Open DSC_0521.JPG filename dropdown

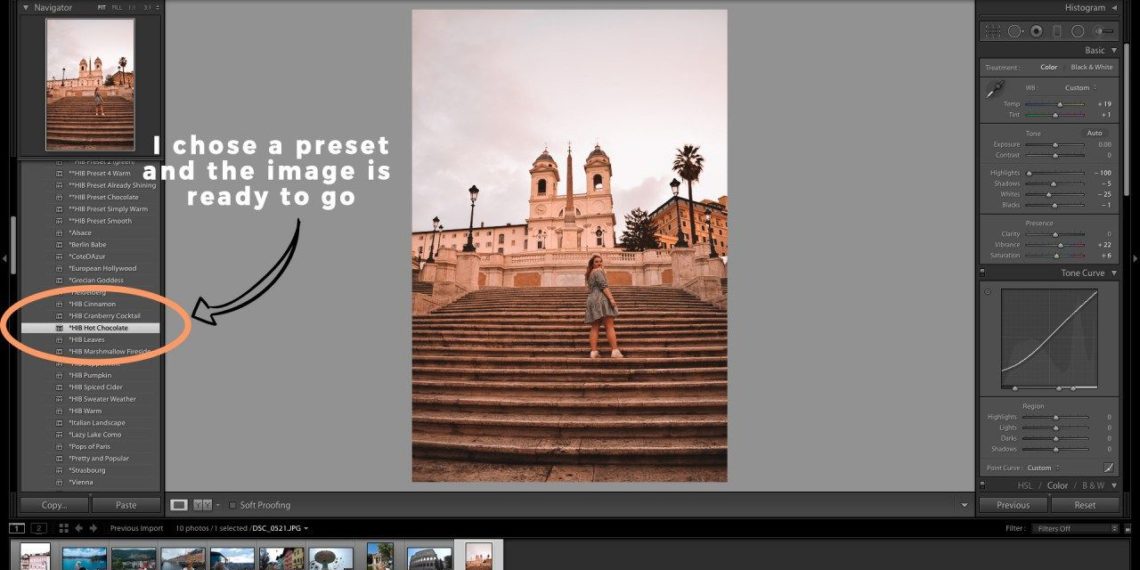(281, 529)
